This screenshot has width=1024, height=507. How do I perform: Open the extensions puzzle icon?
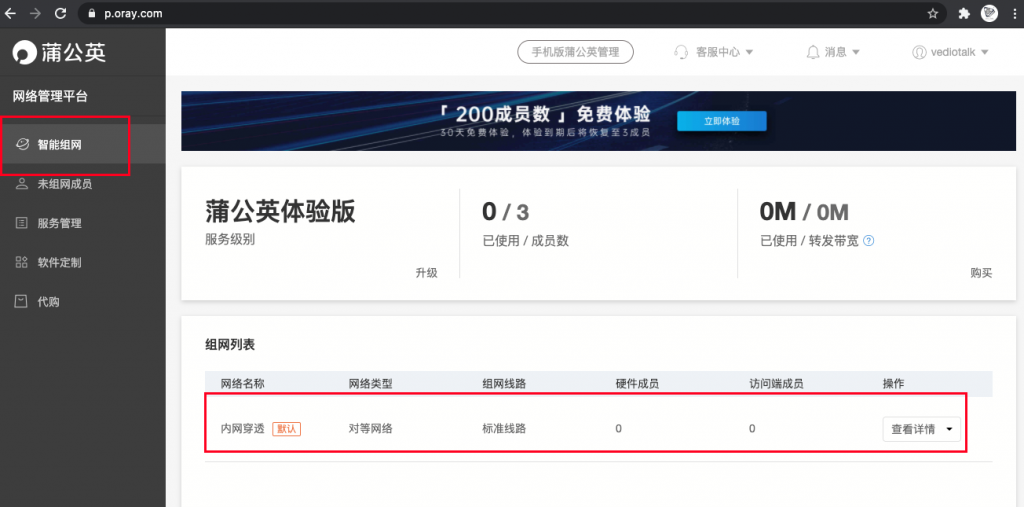pos(964,13)
